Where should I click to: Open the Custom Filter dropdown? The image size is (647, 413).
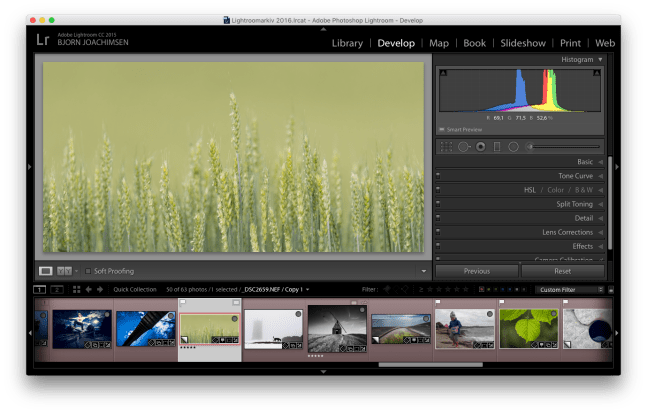[x=569, y=290]
